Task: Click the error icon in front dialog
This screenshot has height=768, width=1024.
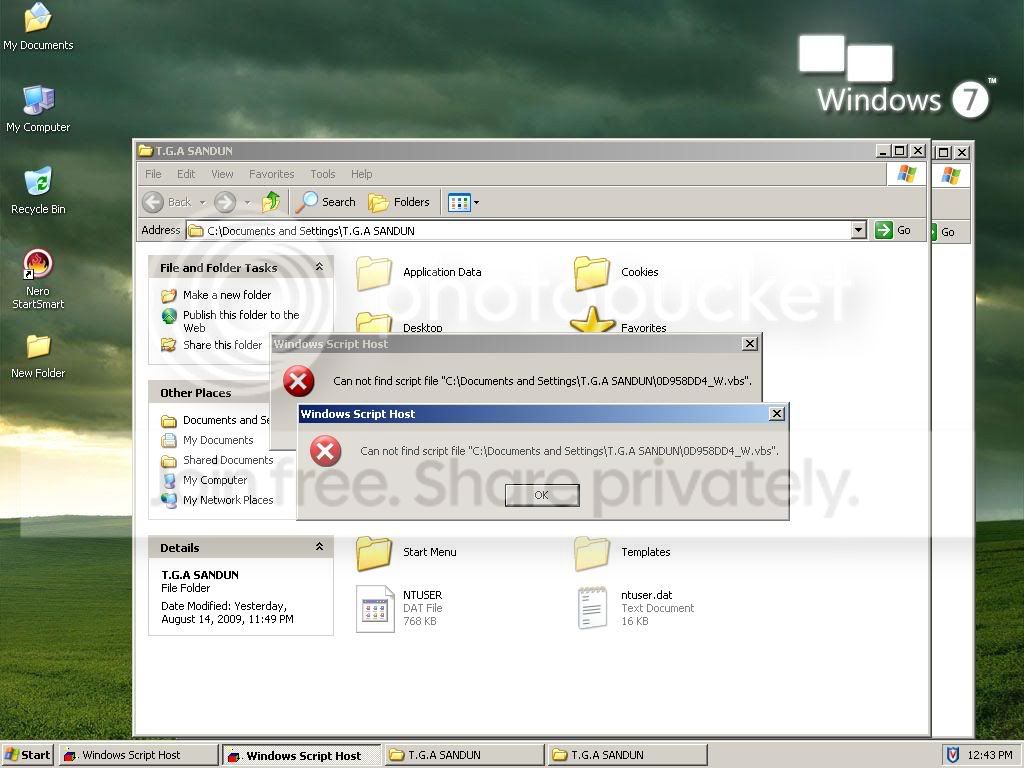Action: 325,451
